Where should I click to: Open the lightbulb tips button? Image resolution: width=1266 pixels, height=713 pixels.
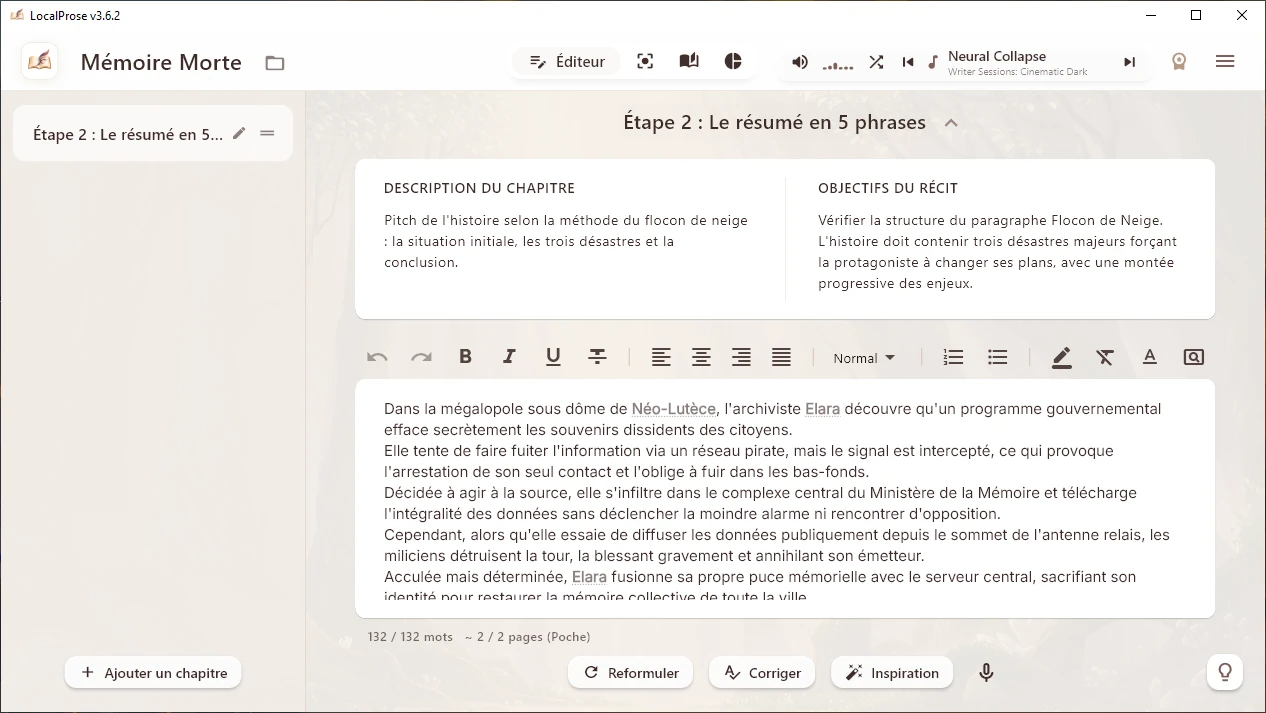point(1225,672)
